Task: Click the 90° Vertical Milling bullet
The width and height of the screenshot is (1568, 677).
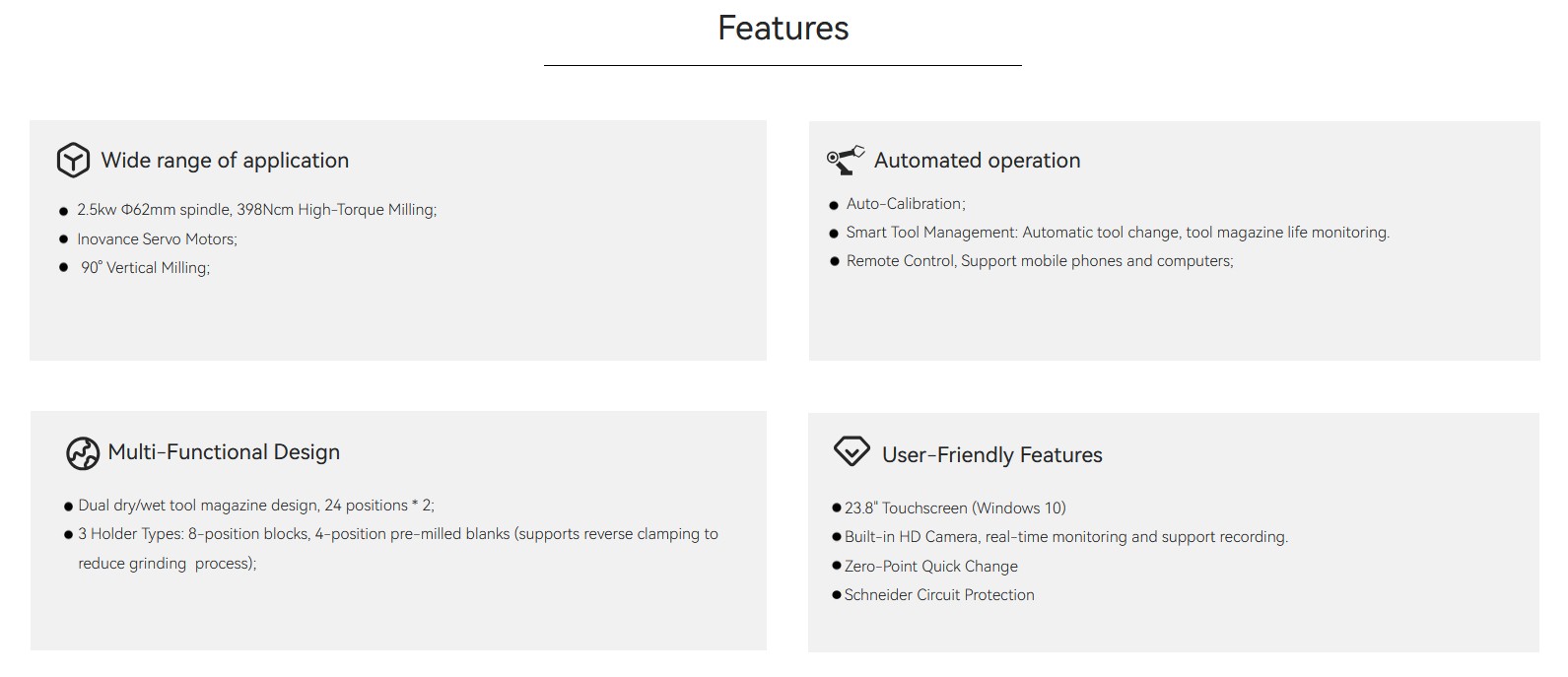Action: point(145,268)
